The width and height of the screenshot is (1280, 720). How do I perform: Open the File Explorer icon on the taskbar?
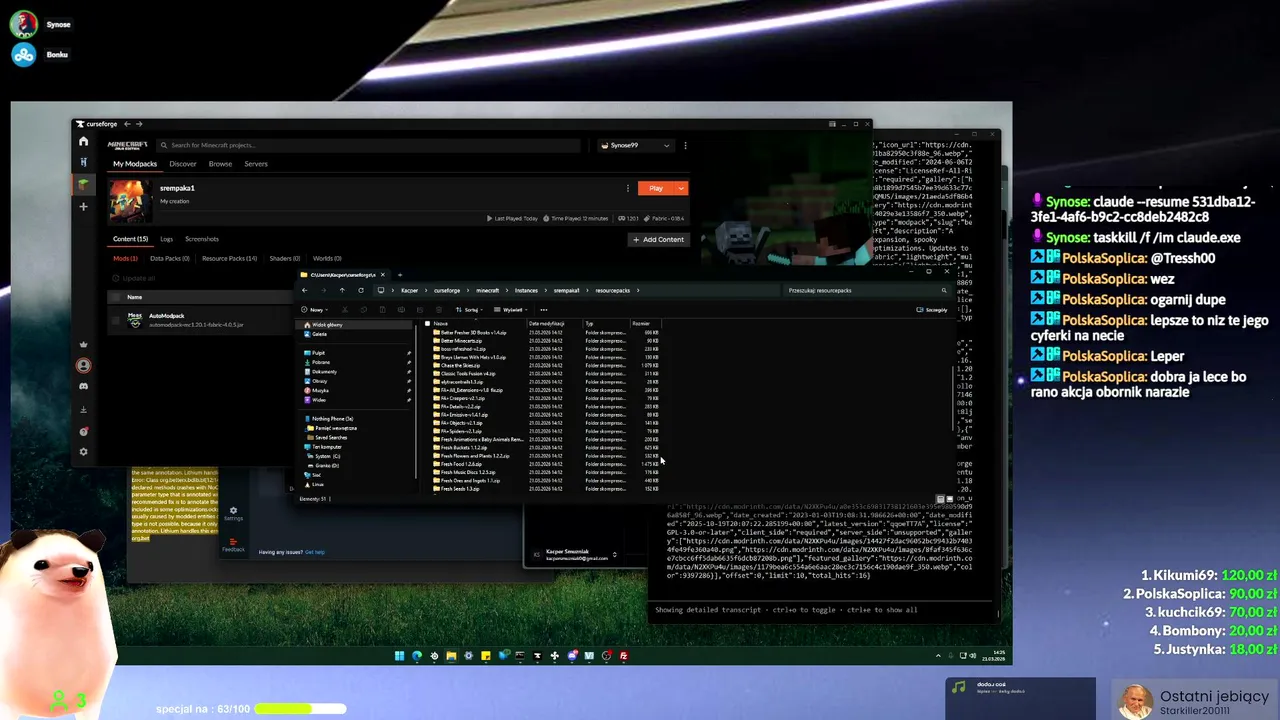point(451,656)
